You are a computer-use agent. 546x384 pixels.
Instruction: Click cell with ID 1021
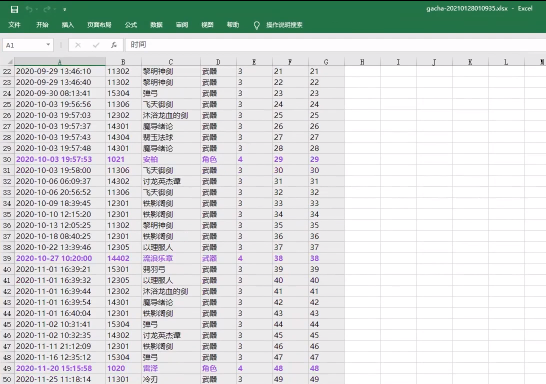point(123,159)
